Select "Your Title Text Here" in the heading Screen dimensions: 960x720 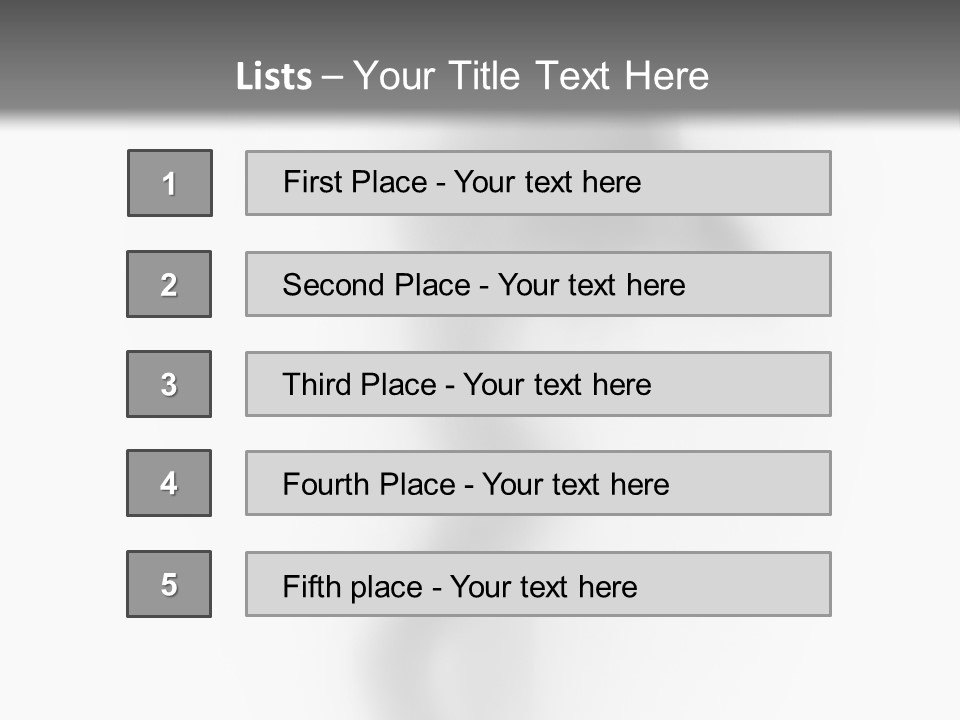tap(531, 76)
